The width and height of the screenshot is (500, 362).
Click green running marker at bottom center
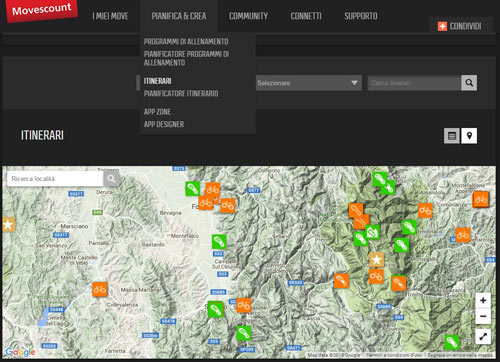(x=244, y=333)
